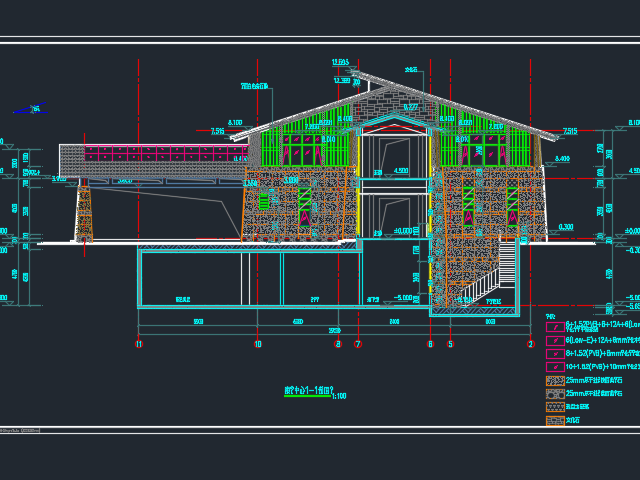
Task: Pick the brick-pattern legend swatch at bottom
Action: click(x=555, y=420)
